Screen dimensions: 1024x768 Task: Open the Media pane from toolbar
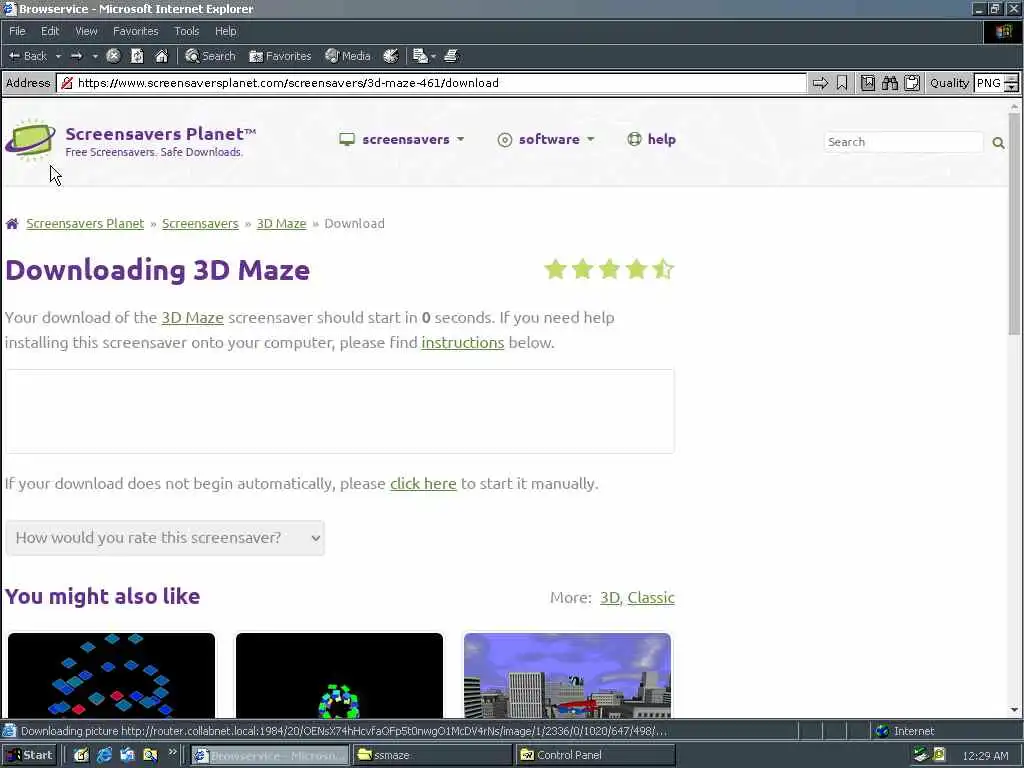point(348,56)
